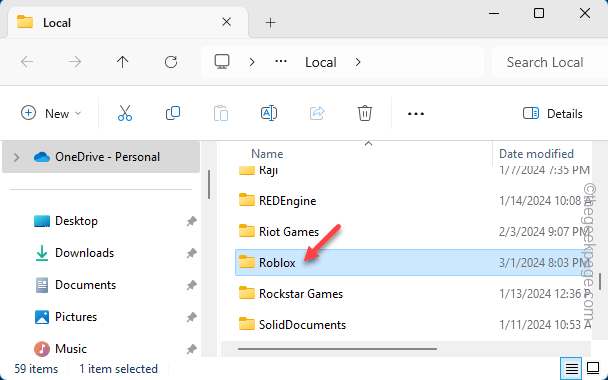The width and height of the screenshot is (608, 380).
Task: Click the navigation pane vertical scrollbar
Action: 209,185
